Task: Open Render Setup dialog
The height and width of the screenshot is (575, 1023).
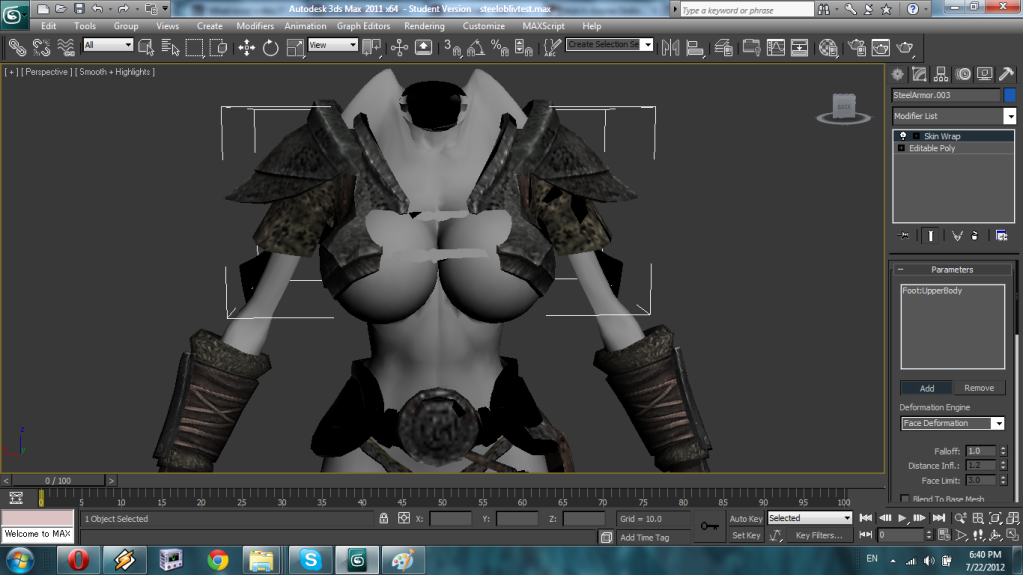Action: [x=857, y=48]
